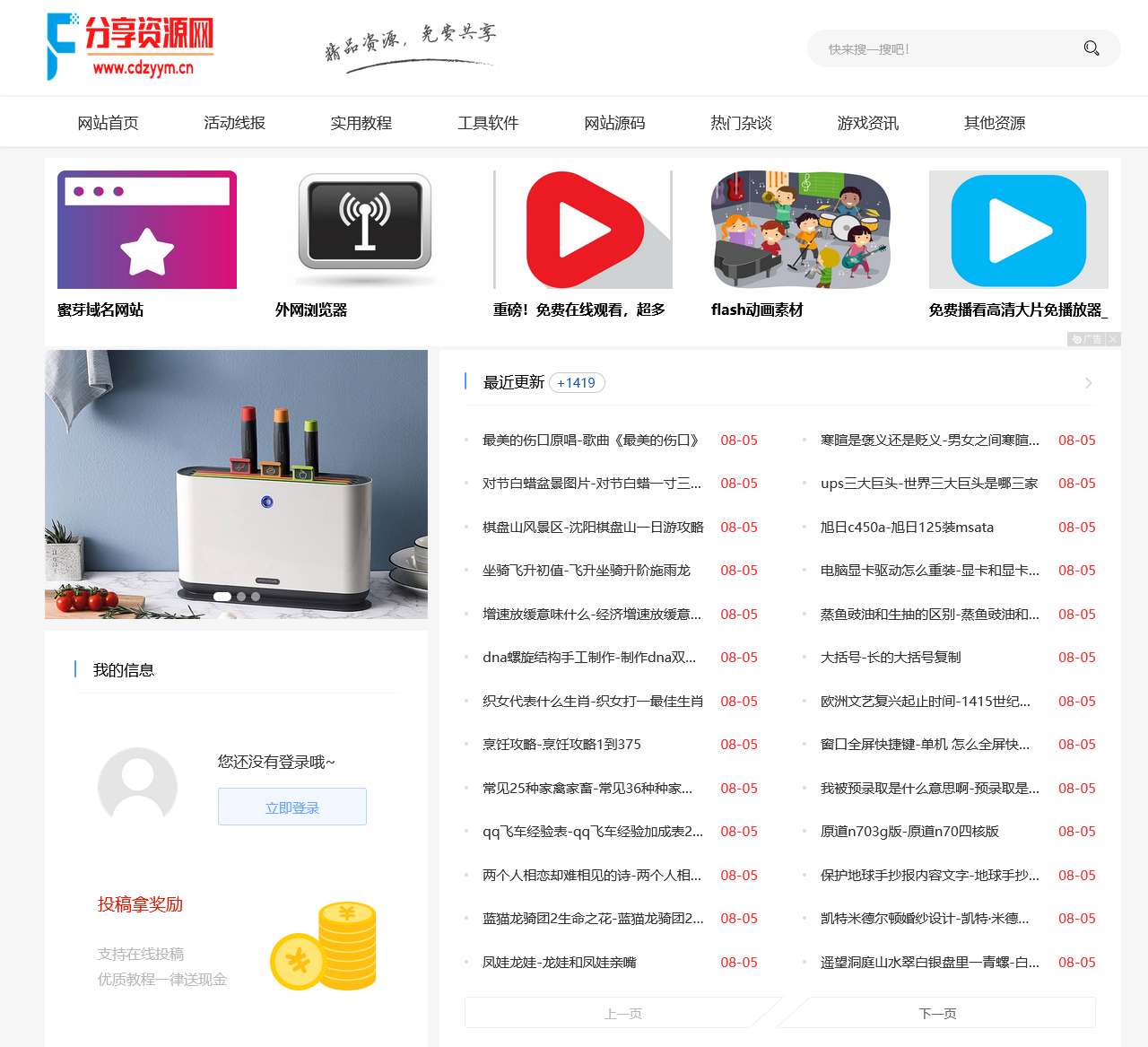Open the 工具软件 menu item
1148x1047 pixels.
click(x=488, y=123)
